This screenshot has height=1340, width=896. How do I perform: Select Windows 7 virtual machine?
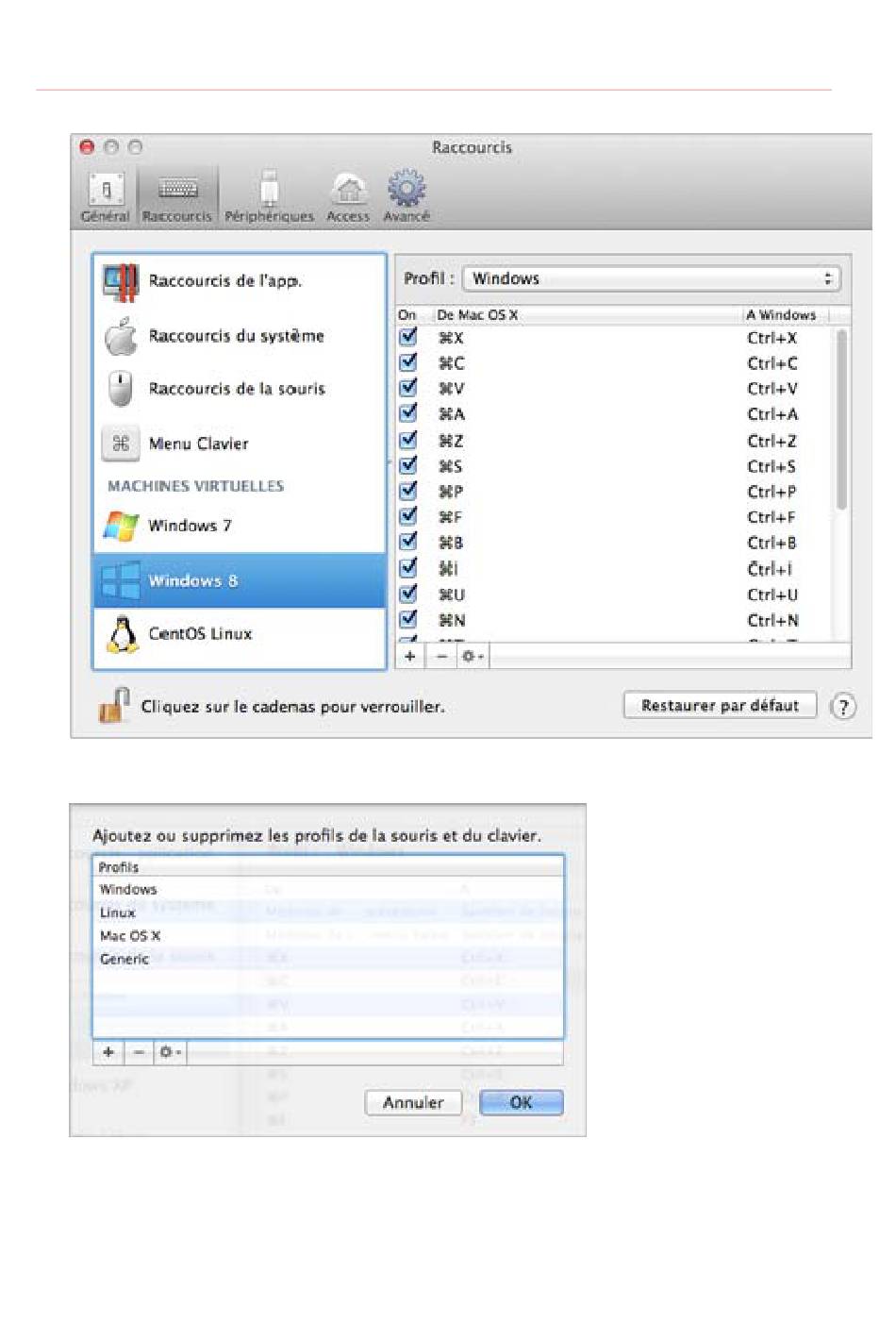(240, 526)
